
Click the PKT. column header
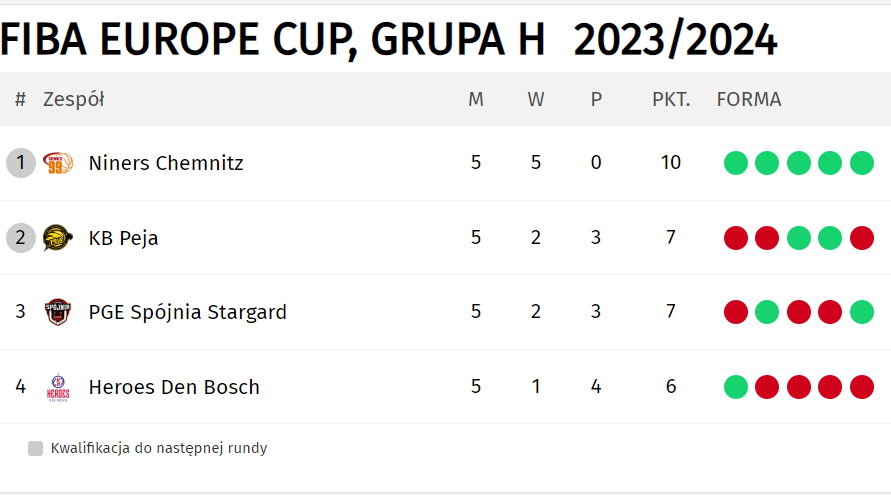[671, 99]
